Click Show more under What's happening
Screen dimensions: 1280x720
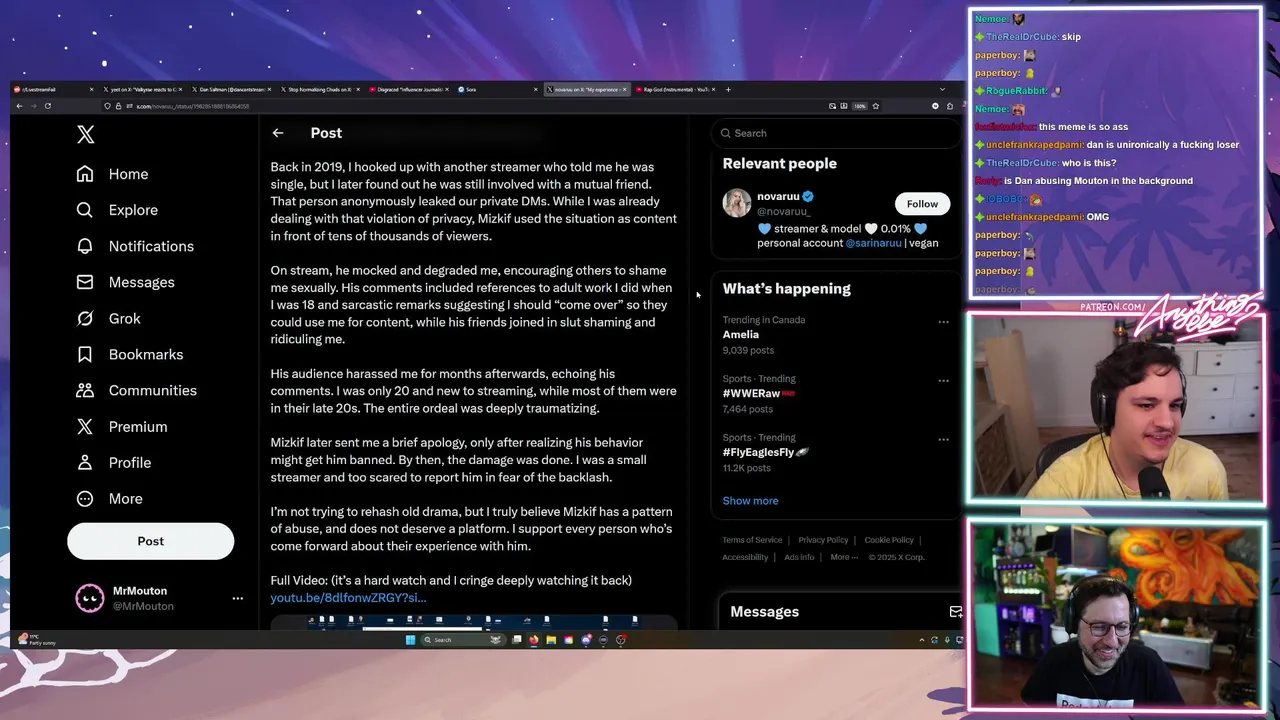[750, 501]
